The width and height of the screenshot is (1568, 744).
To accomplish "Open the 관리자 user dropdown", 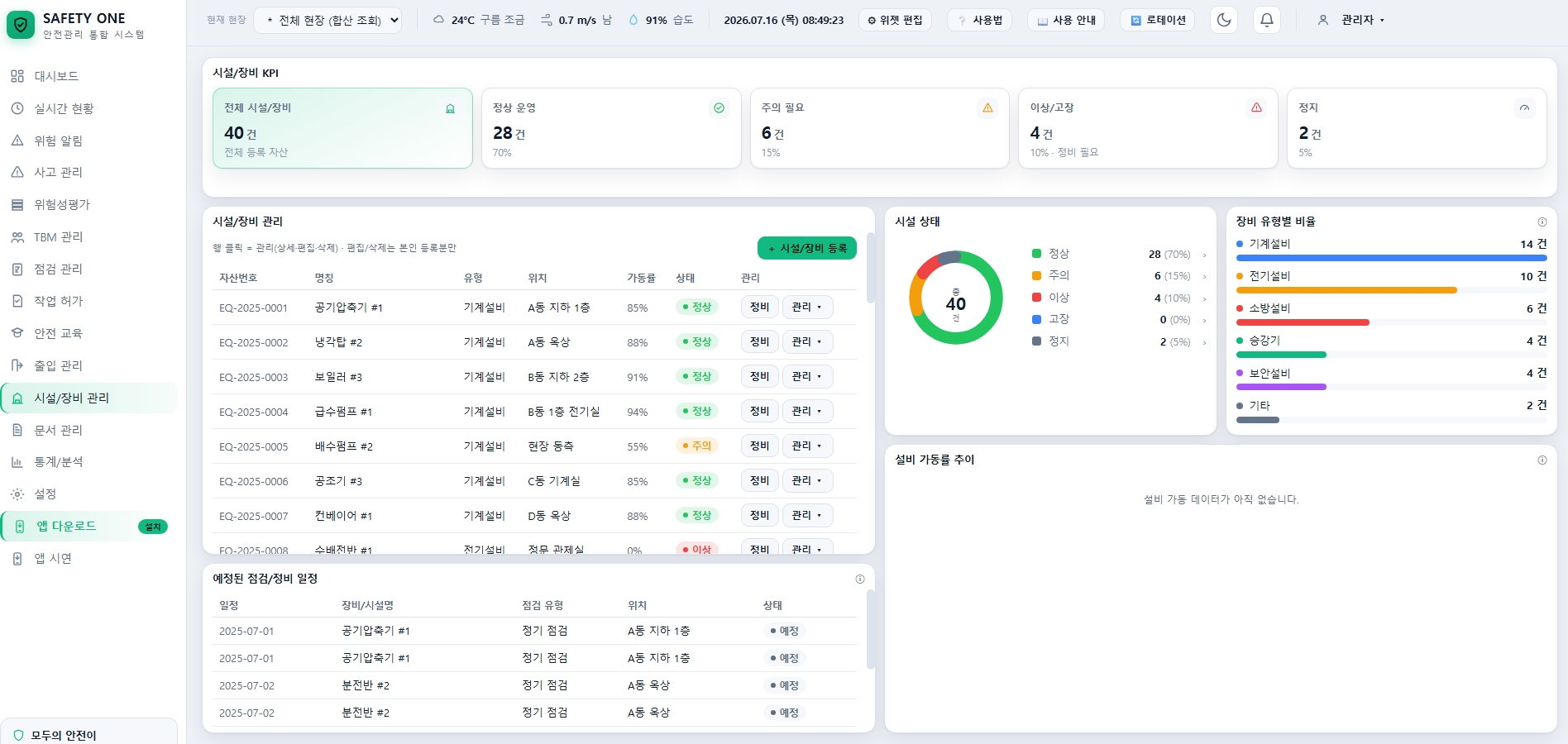I will [x=1351, y=20].
